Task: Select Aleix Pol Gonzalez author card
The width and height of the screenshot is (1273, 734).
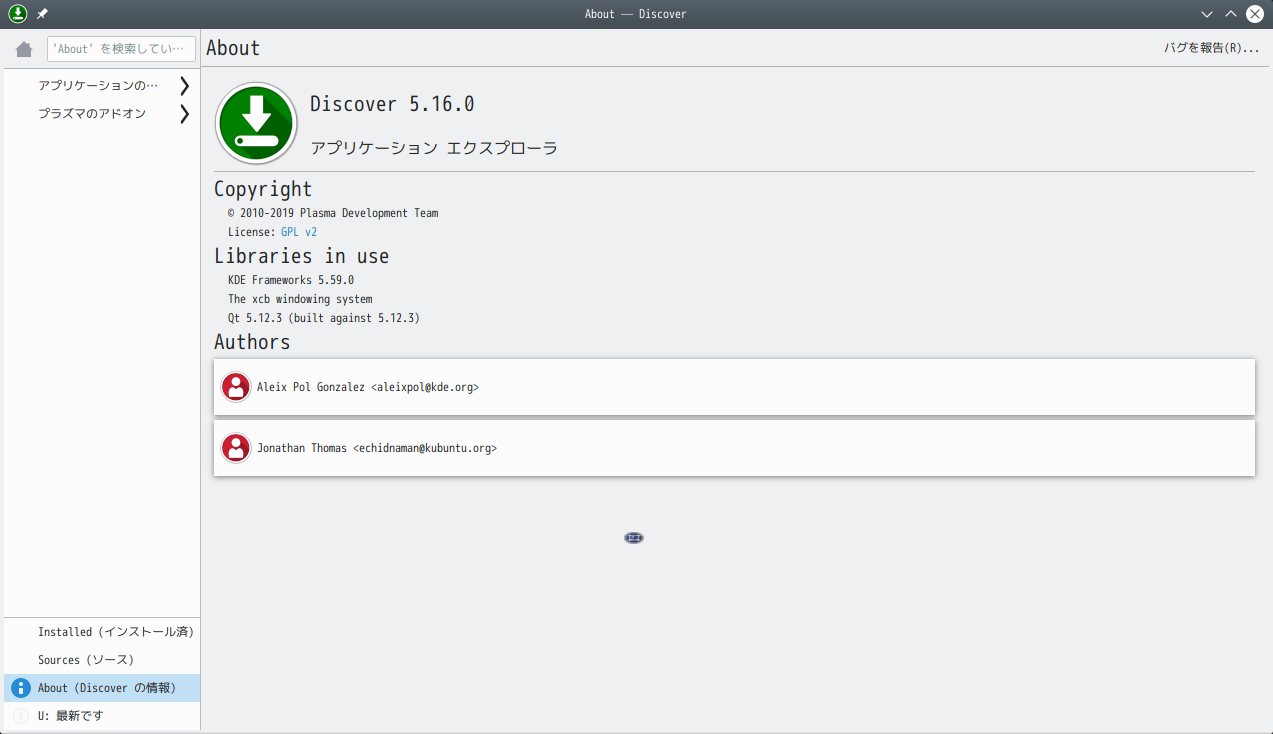Action: pyautogui.click(x=734, y=387)
